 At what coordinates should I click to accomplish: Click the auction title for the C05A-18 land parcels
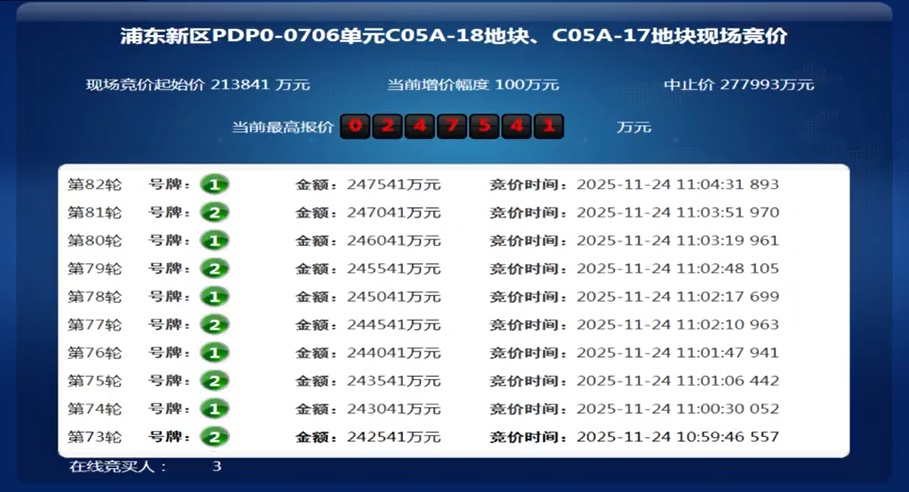(x=453, y=36)
